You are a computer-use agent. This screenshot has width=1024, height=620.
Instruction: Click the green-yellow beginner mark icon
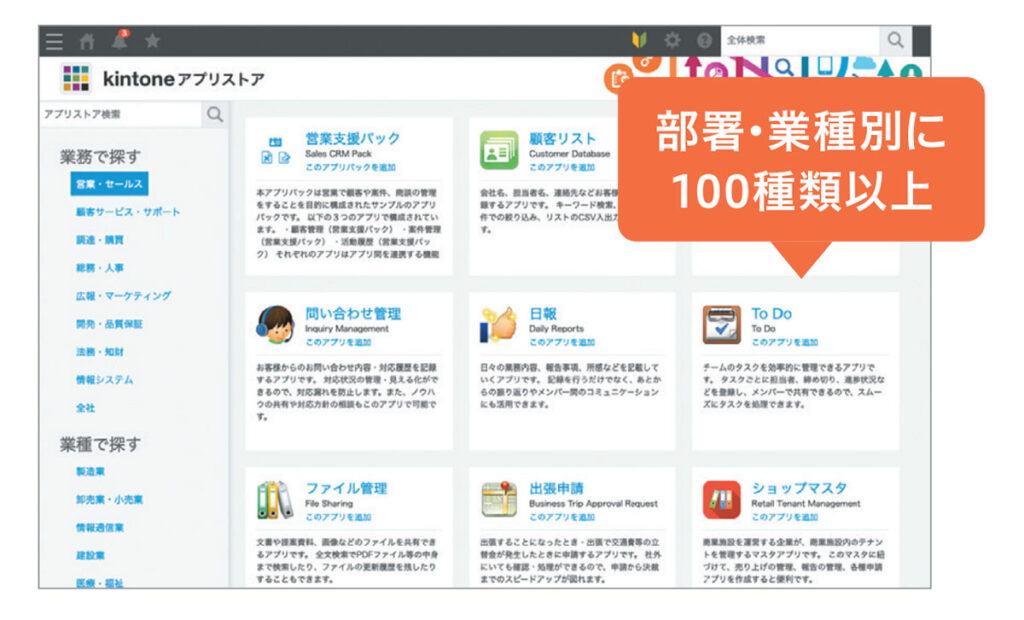point(641,41)
